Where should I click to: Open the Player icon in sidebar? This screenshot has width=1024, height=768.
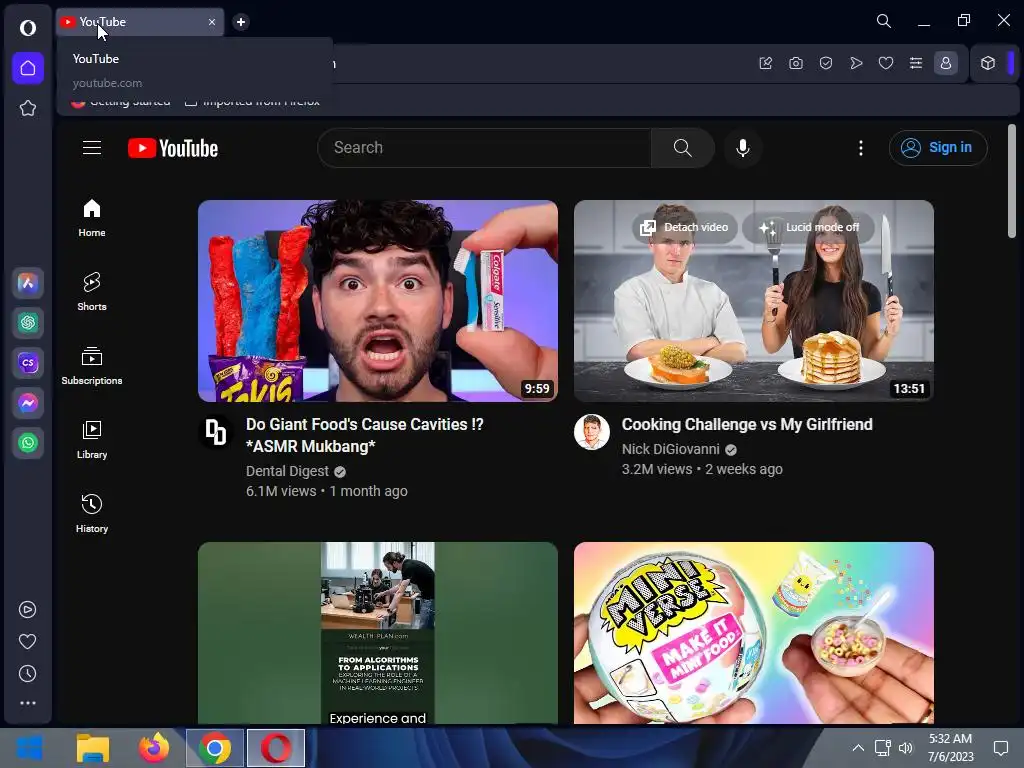pyautogui.click(x=27, y=610)
